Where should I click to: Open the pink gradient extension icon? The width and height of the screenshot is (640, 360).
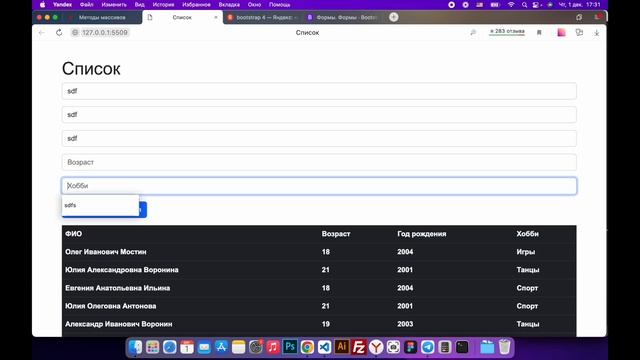coord(561,33)
